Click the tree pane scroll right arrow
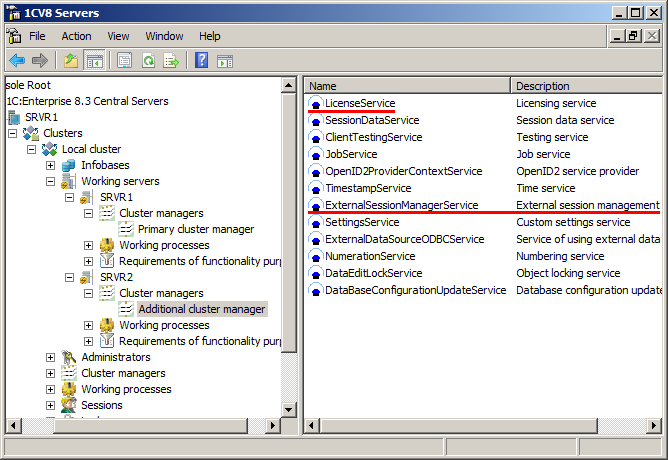The height and width of the screenshot is (460, 668). 273,425
